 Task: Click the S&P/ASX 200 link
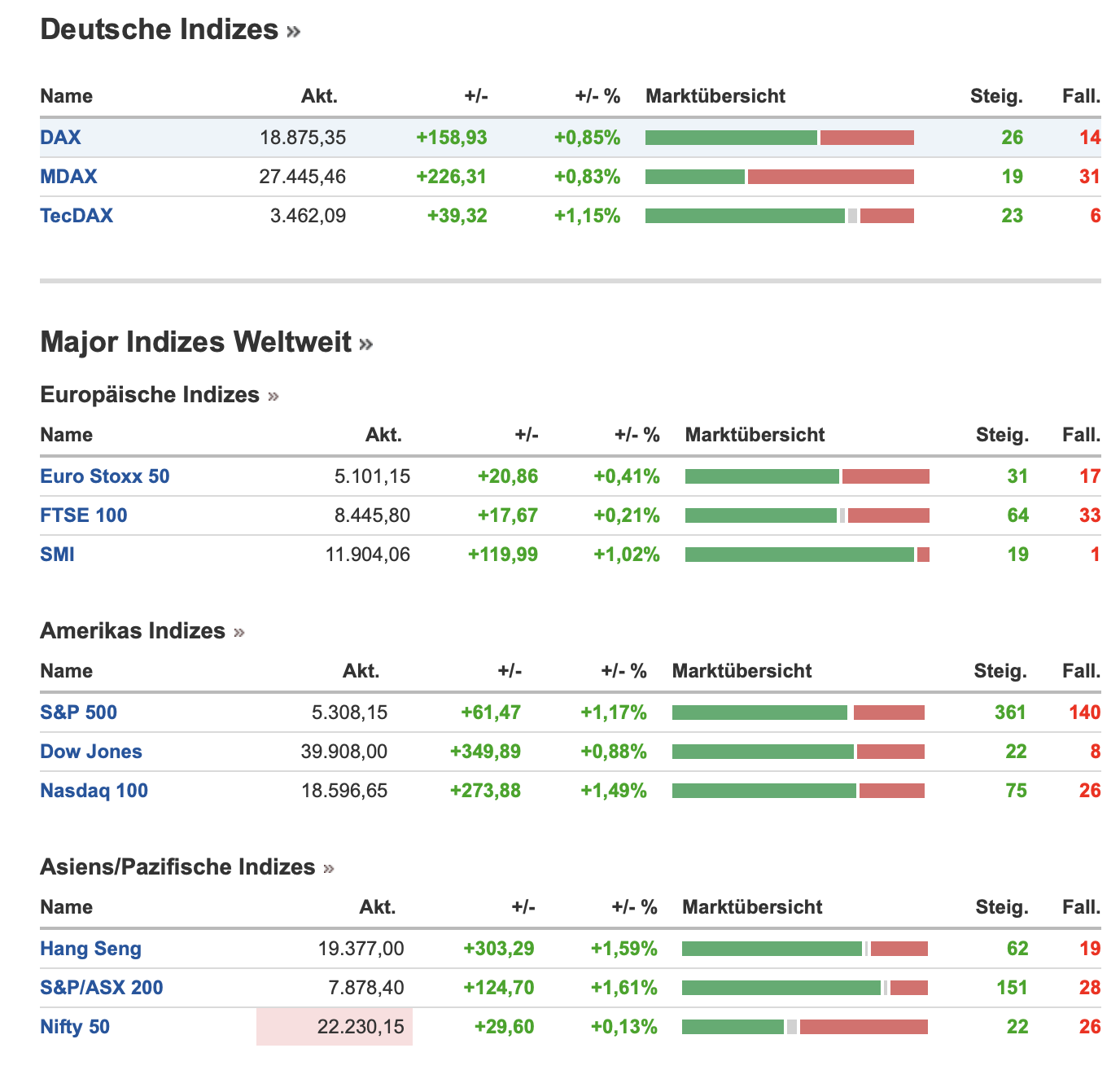click(x=102, y=988)
